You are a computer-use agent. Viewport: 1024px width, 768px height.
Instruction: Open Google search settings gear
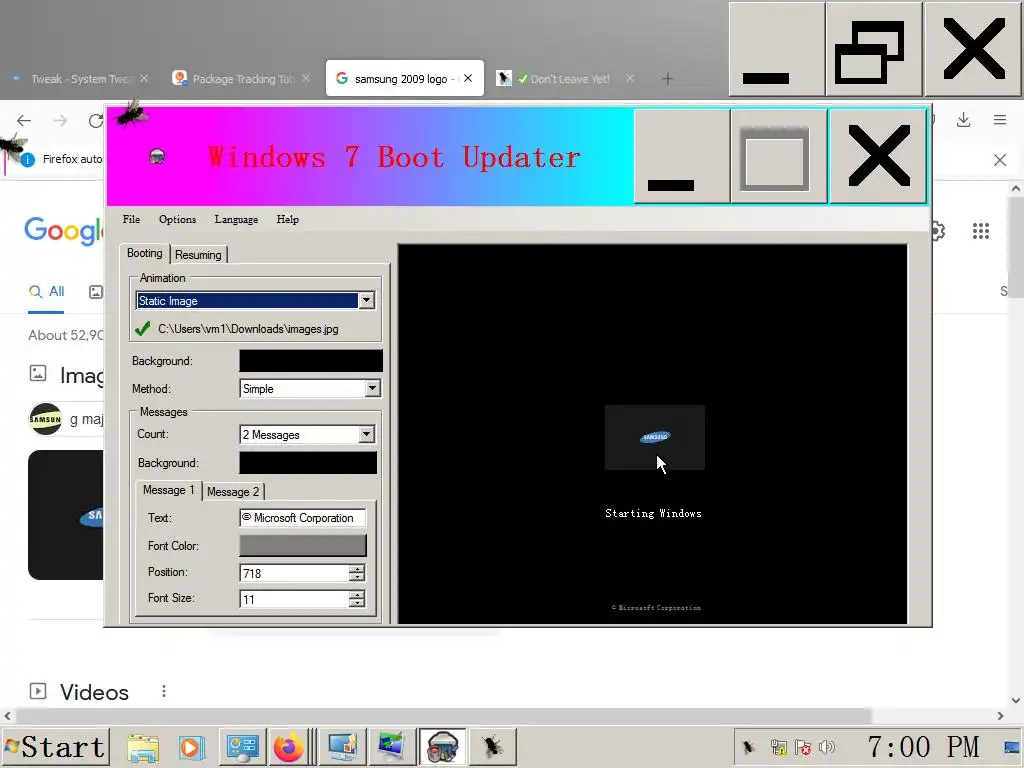(x=939, y=231)
